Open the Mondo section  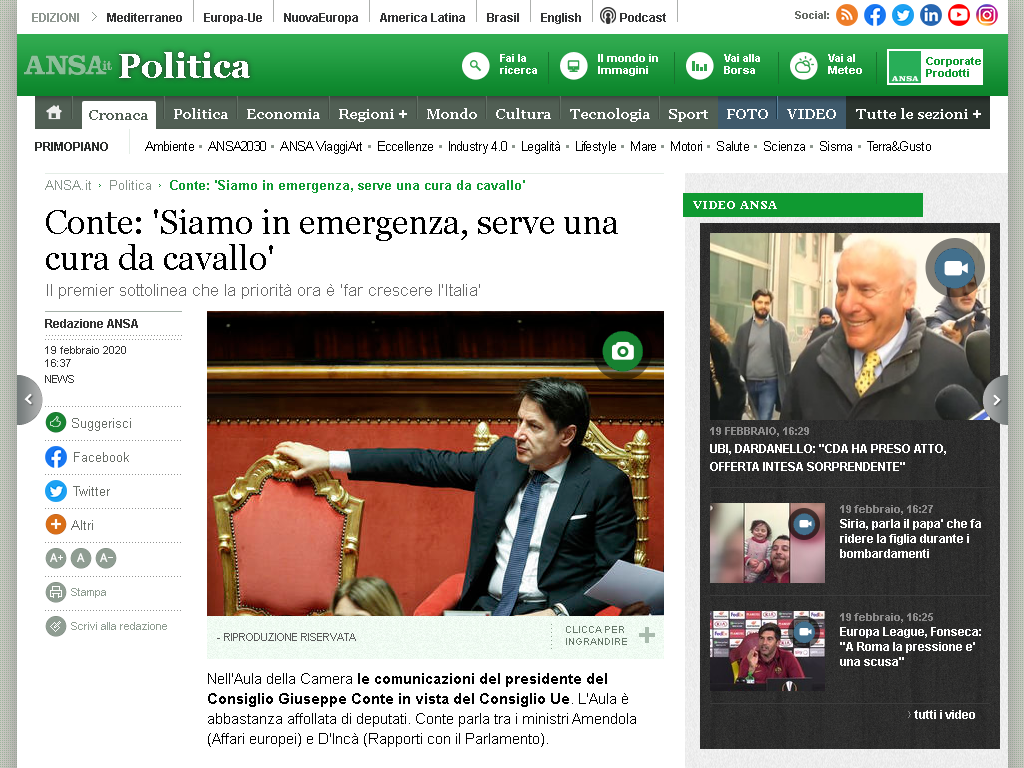click(451, 114)
